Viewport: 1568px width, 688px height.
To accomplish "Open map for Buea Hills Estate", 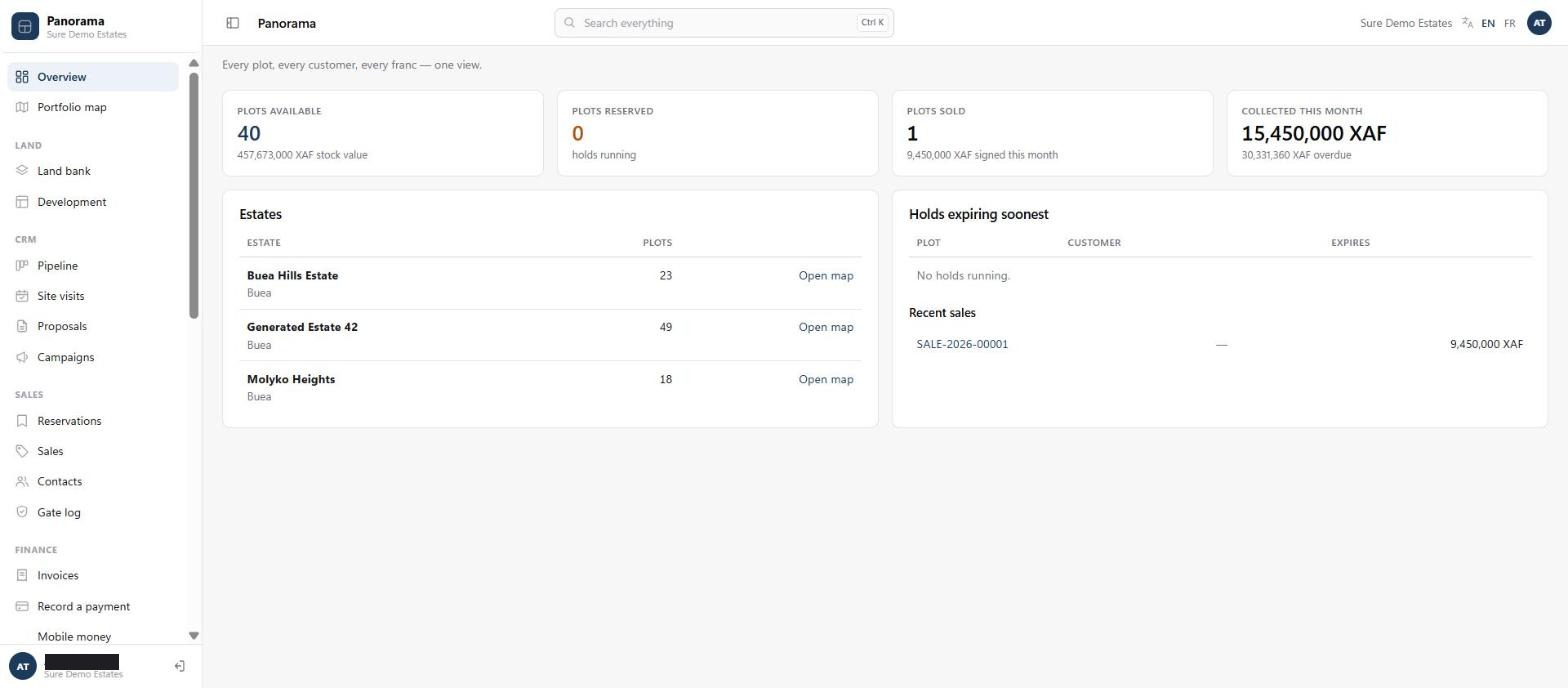I will pyautogui.click(x=826, y=276).
